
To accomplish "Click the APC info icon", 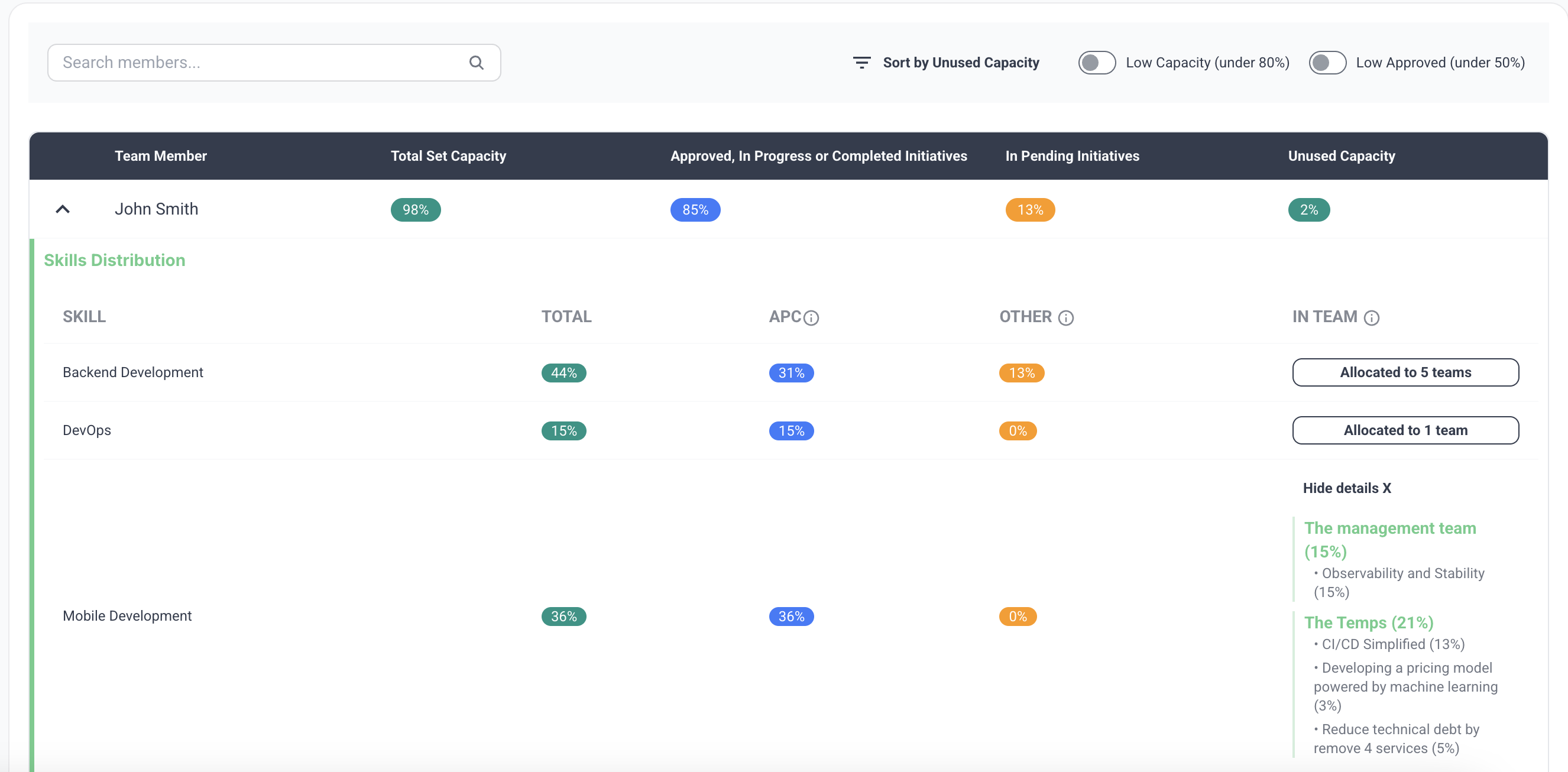I will tap(811, 317).
